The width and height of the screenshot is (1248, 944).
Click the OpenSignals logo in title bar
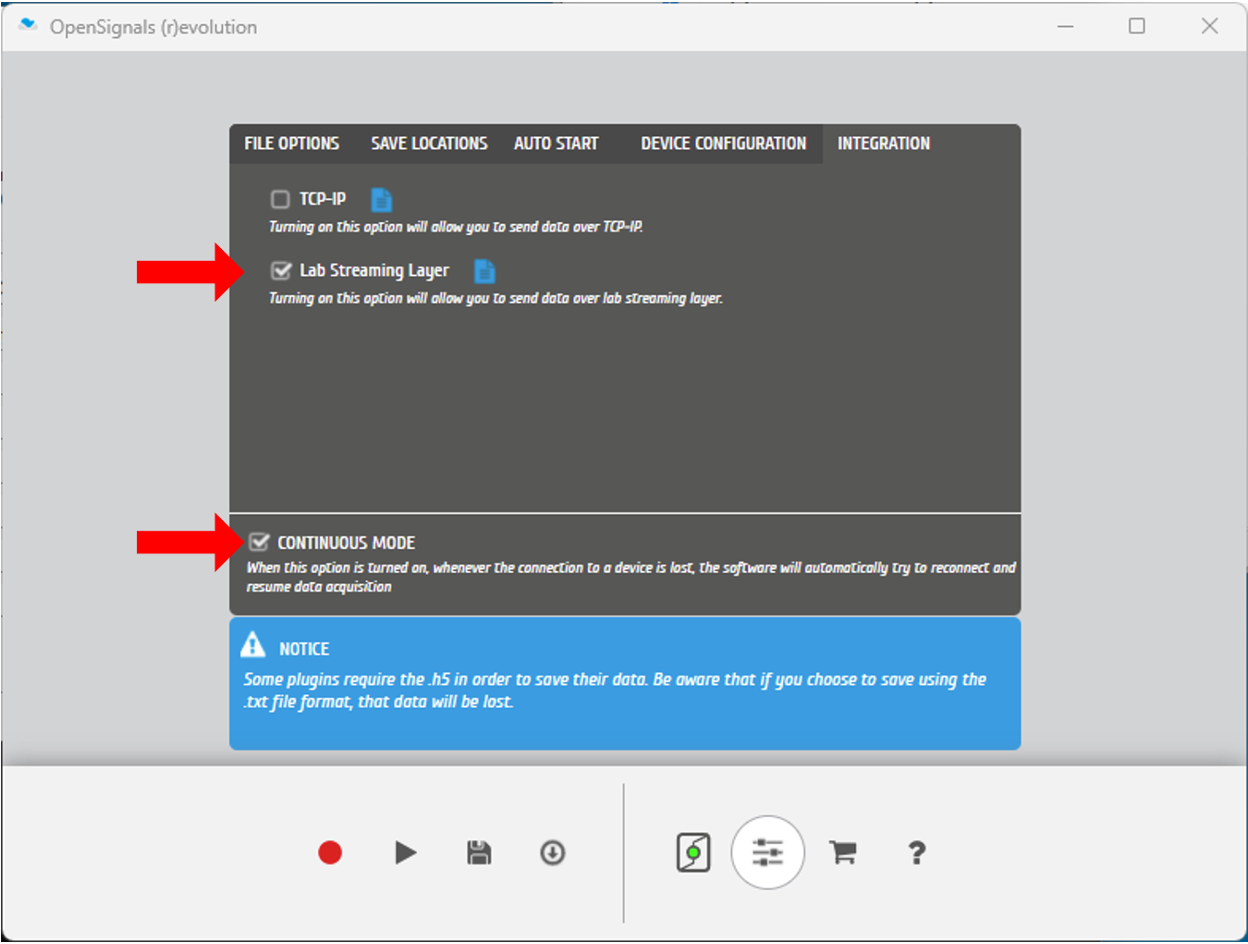27,26
